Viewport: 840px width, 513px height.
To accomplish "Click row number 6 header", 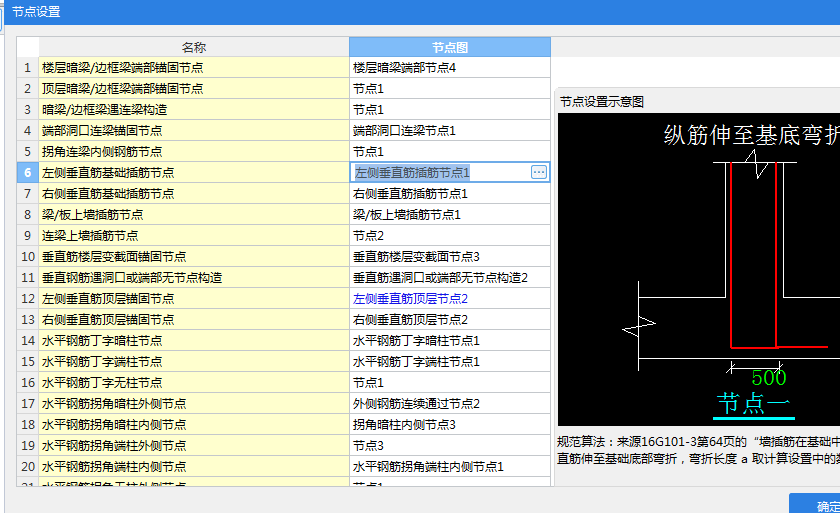I will pos(27,172).
